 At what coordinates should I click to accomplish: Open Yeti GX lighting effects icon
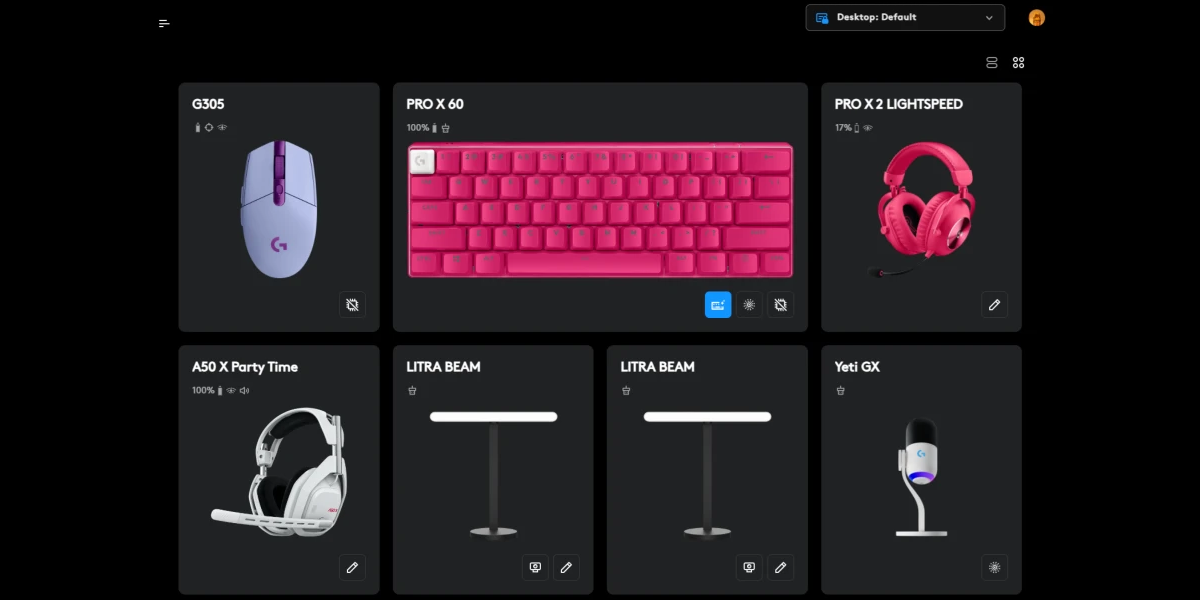coord(994,567)
